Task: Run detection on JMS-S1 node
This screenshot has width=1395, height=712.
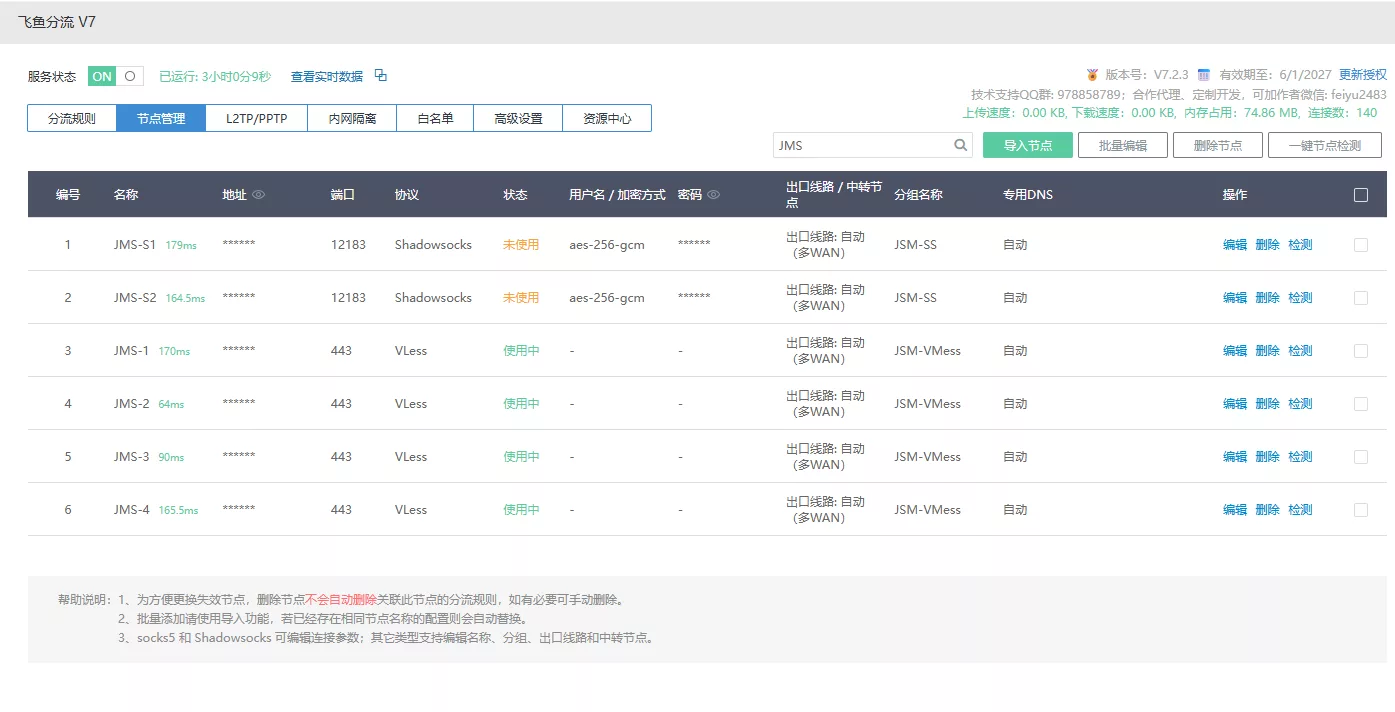Action: click(x=1300, y=244)
